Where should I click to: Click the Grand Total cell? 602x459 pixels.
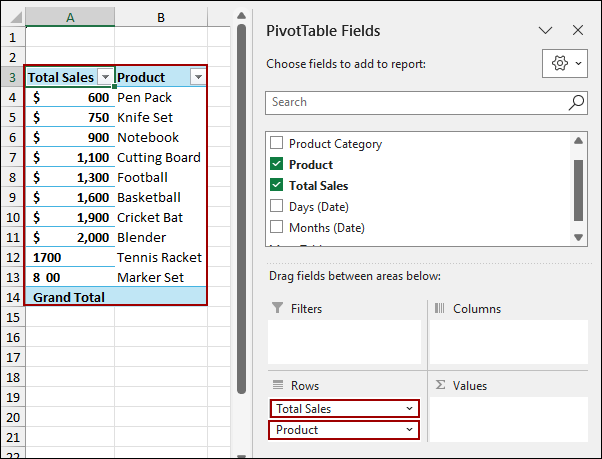click(70, 297)
